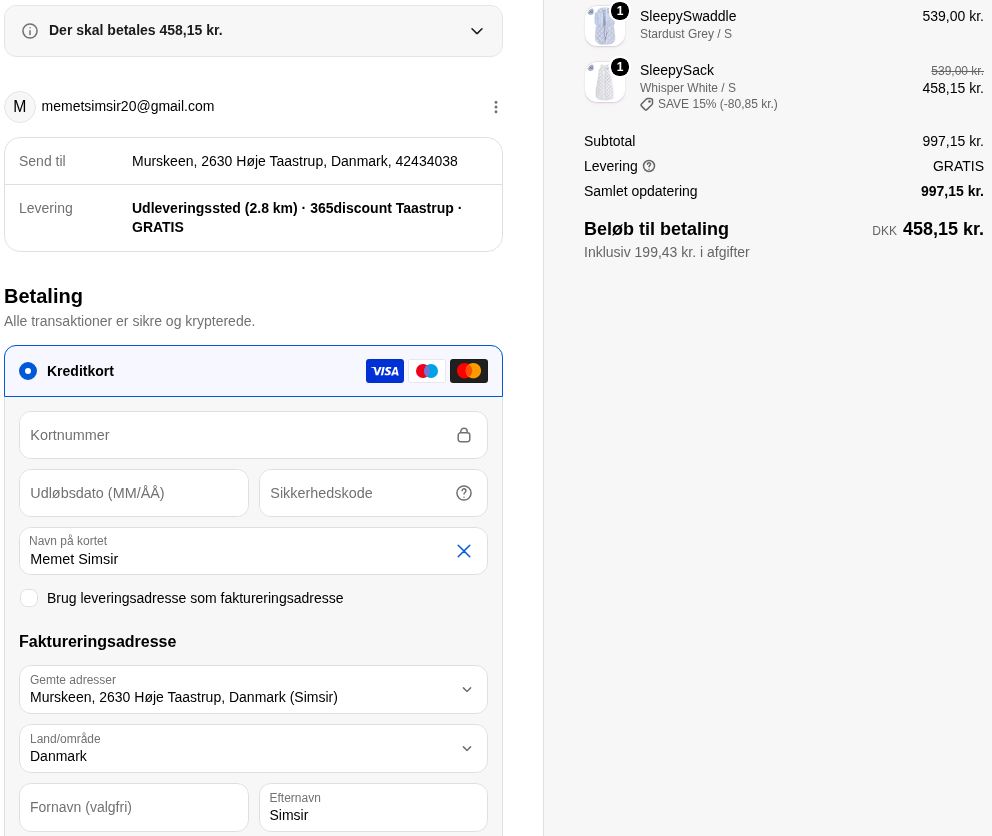This screenshot has height=836, width=992.
Task: Click the SleepySwaddle product thumbnail
Action: [x=605, y=26]
